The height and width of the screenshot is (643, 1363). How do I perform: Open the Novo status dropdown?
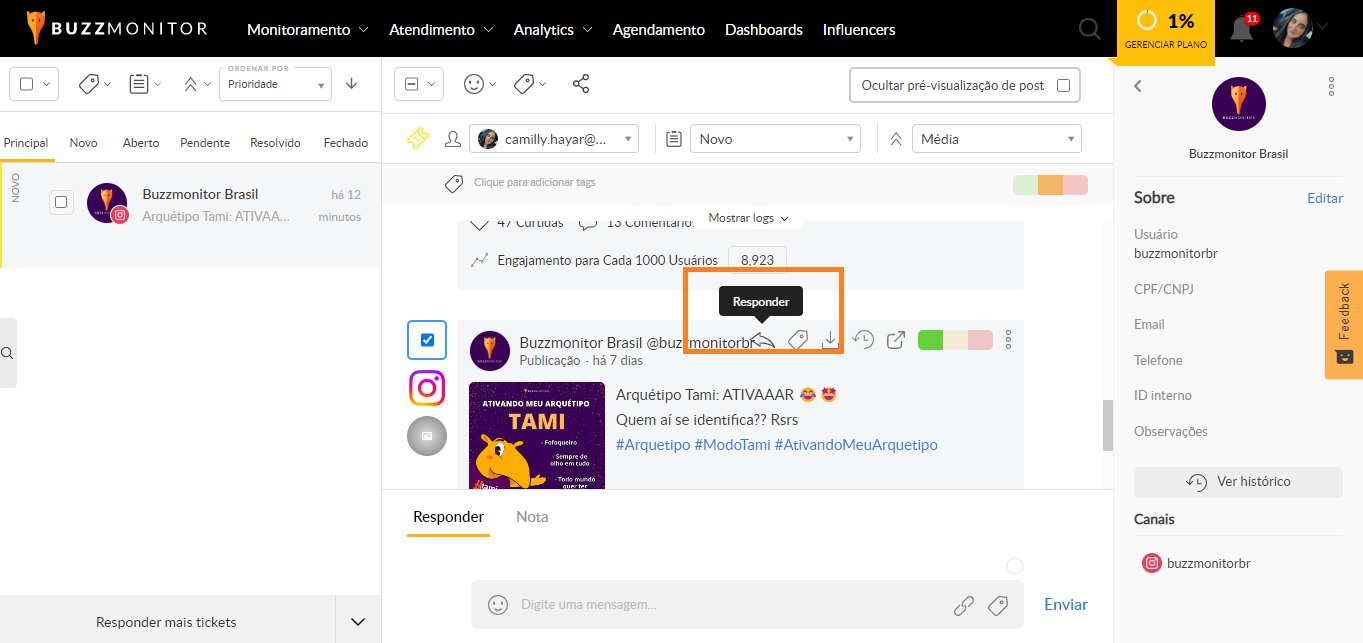[775, 139]
